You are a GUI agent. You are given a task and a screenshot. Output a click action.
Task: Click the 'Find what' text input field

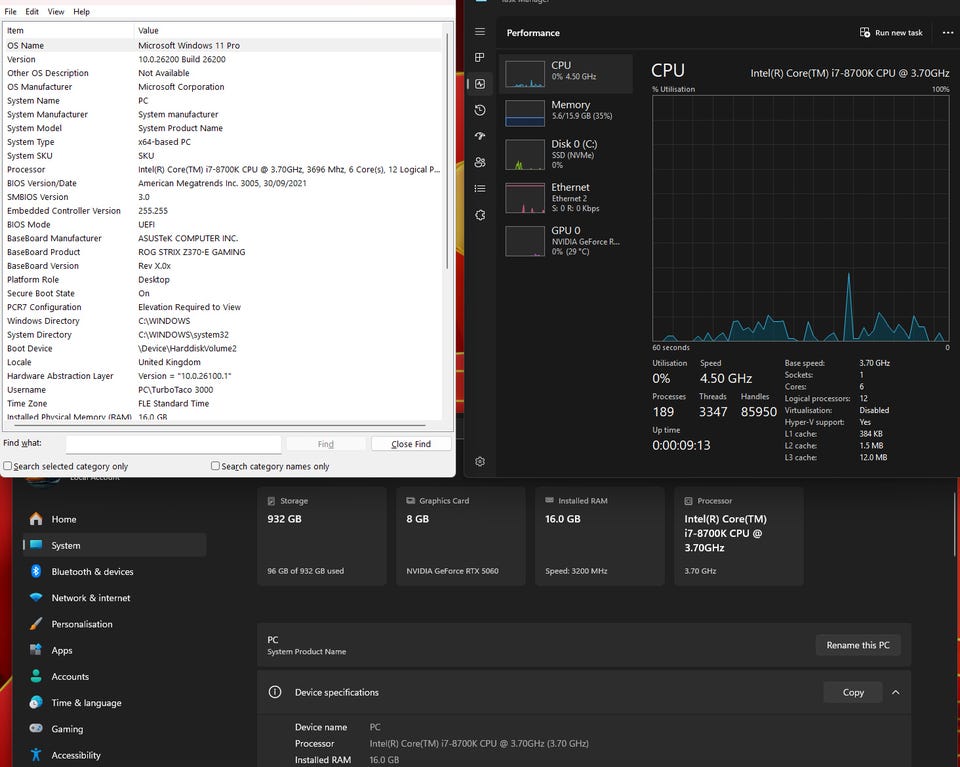[x=173, y=444]
